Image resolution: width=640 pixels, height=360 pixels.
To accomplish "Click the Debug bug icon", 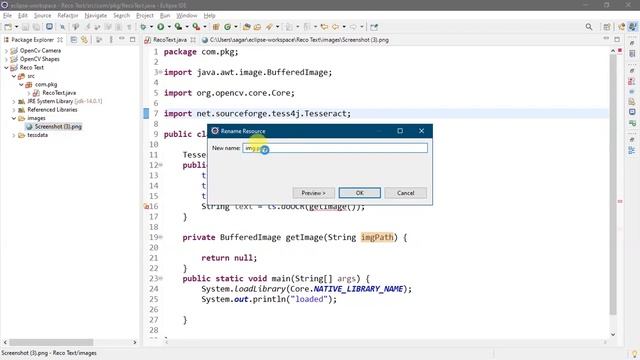I will tap(143, 27).
